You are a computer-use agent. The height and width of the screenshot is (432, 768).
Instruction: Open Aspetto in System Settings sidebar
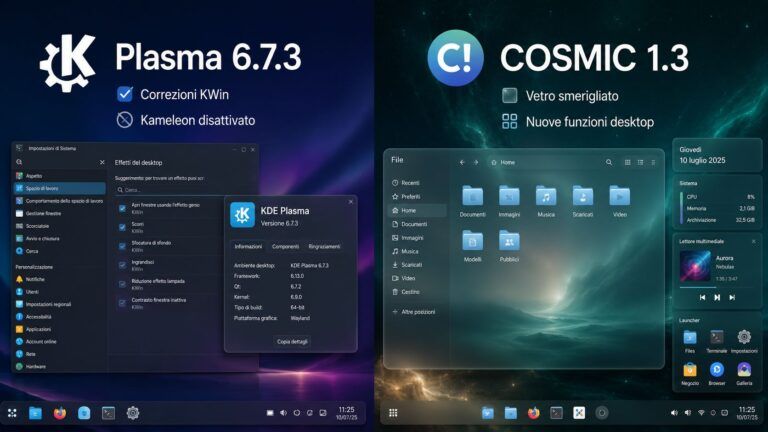[59, 175]
